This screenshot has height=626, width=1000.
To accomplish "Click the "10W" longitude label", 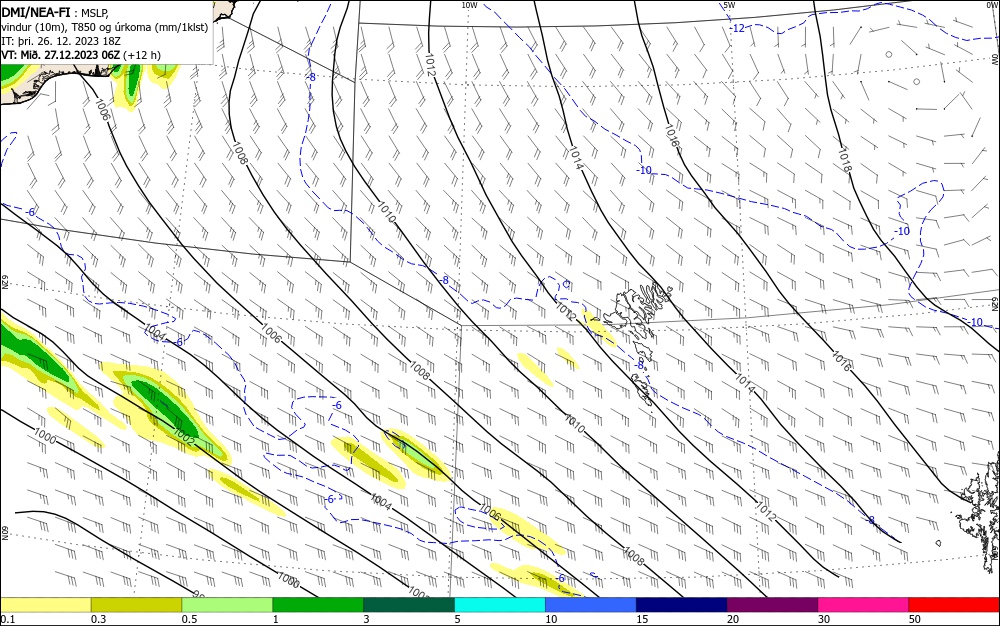I will click(x=469, y=5).
